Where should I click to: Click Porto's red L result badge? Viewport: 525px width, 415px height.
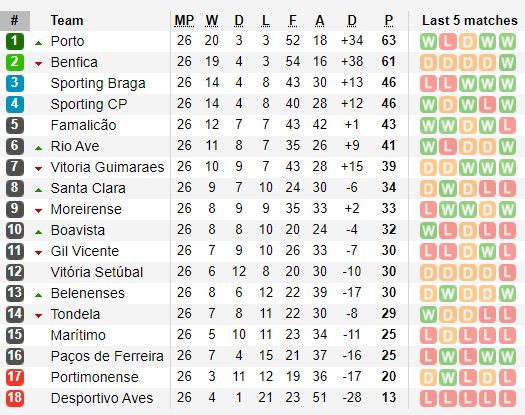[x=448, y=42]
